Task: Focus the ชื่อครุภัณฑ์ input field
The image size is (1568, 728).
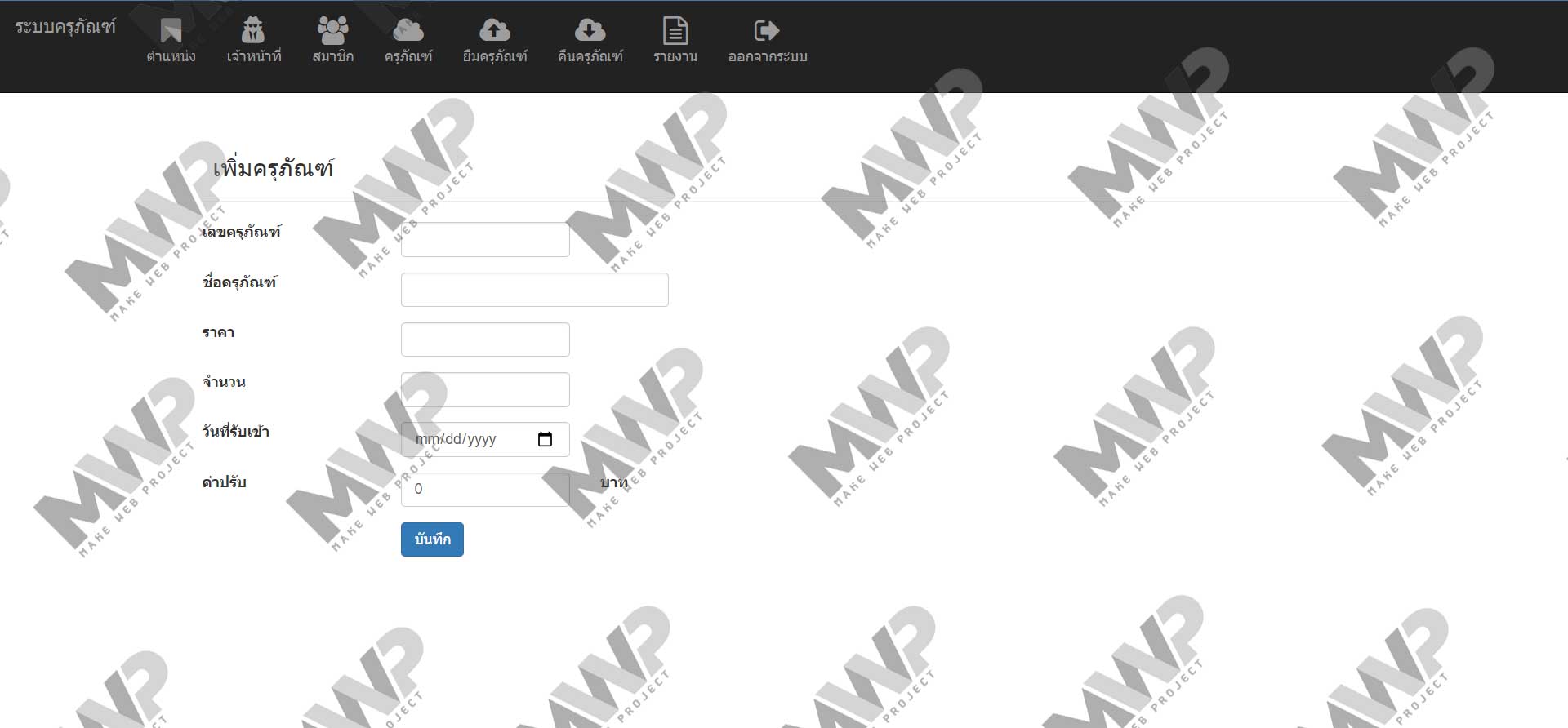Action: tap(534, 290)
